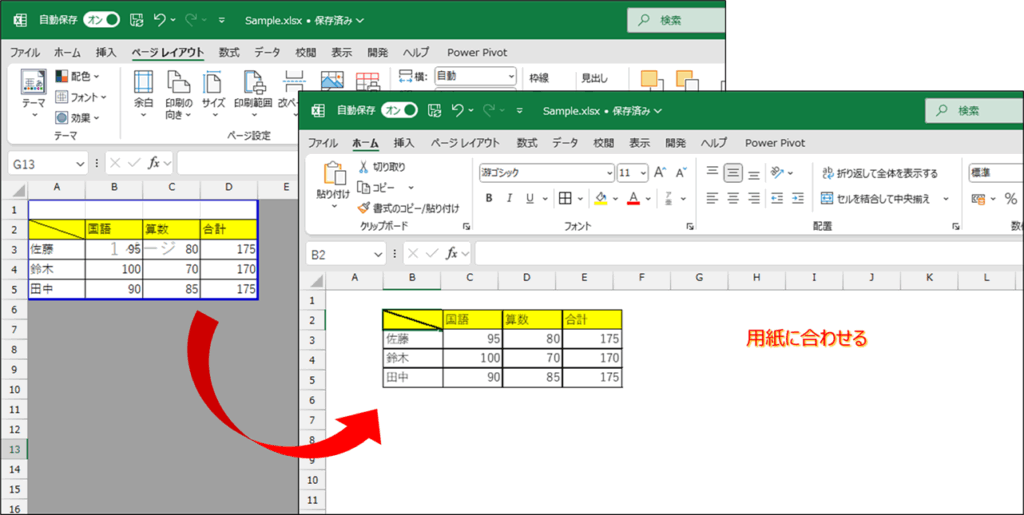Click 余白 margins icon in back window
The width and height of the screenshot is (1024, 515).
(x=143, y=82)
